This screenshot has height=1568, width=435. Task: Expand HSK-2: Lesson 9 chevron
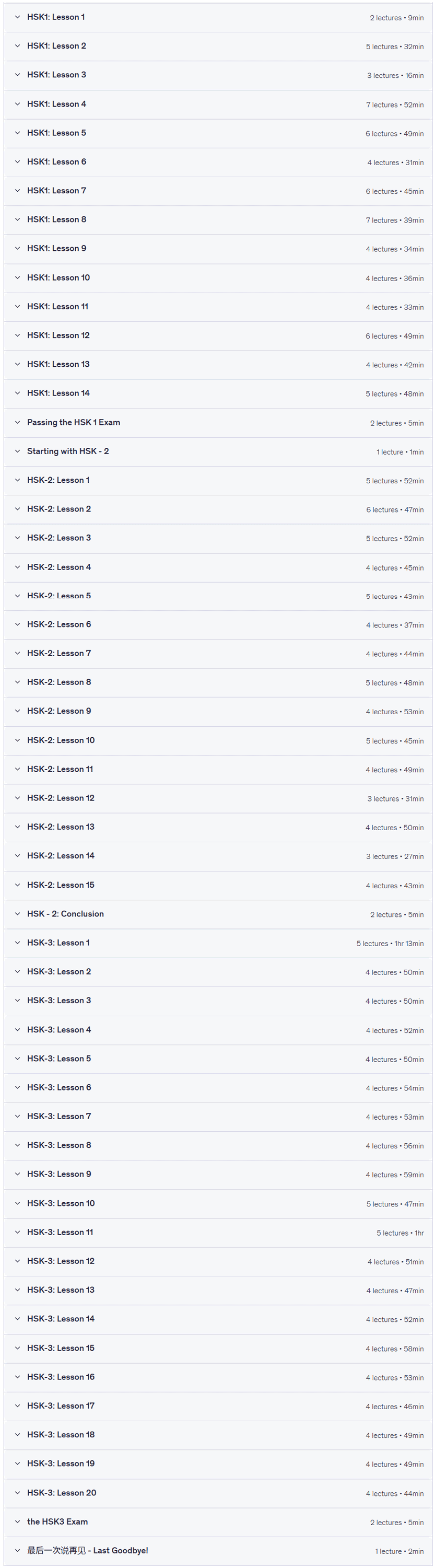coord(18,711)
